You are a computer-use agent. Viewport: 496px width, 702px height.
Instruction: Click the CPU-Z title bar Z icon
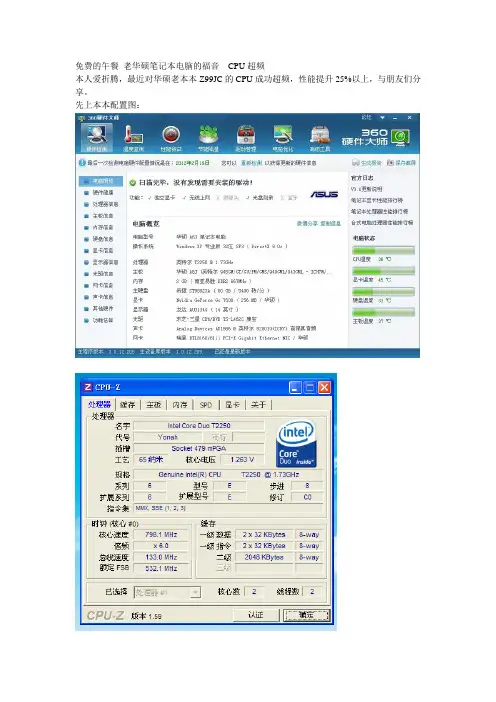tap(88, 387)
